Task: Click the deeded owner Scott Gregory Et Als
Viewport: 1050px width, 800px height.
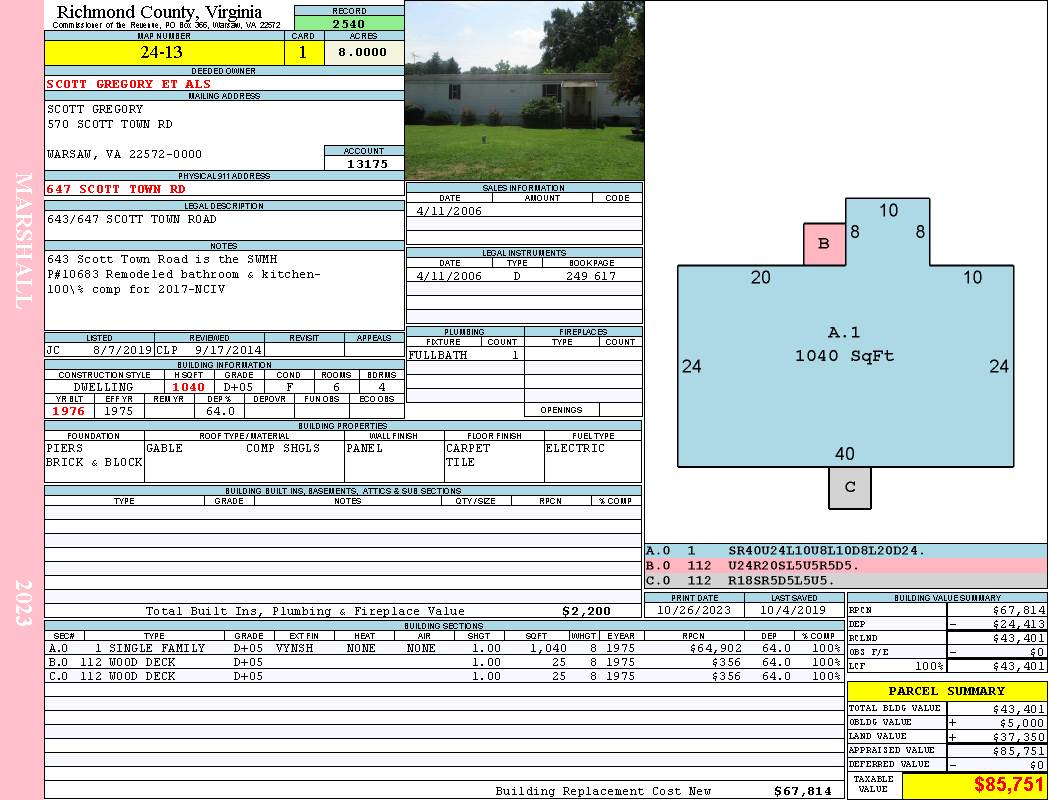Action: [x=129, y=84]
